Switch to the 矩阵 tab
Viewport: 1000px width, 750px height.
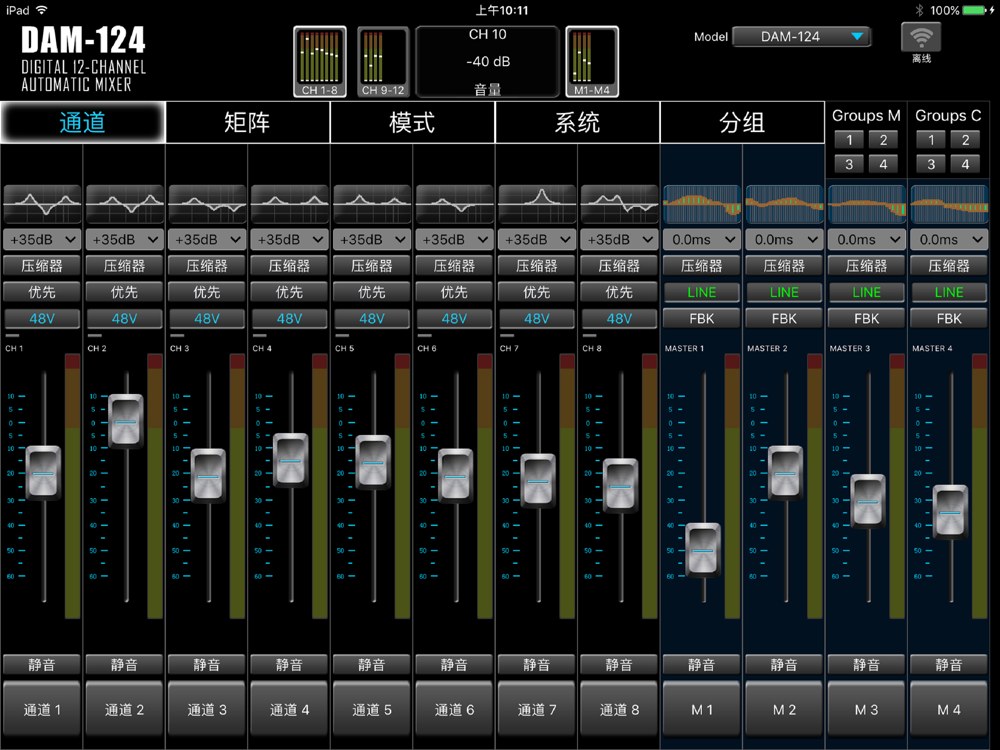point(247,122)
